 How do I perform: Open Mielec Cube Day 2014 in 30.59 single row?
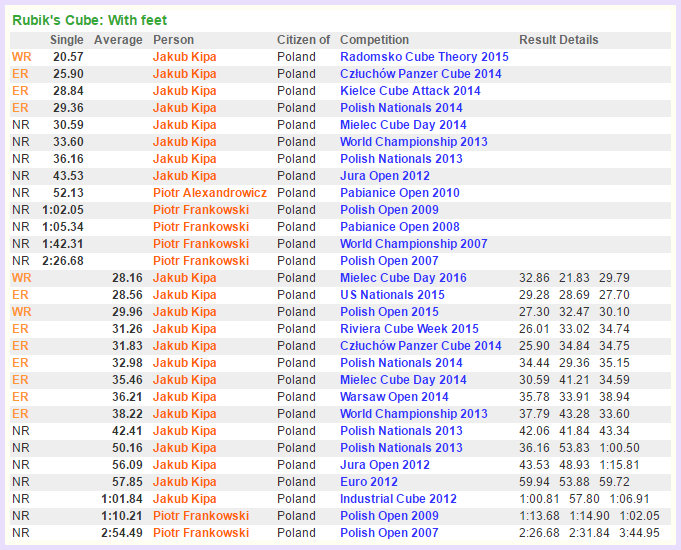pyautogui.click(x=403, y=125)
